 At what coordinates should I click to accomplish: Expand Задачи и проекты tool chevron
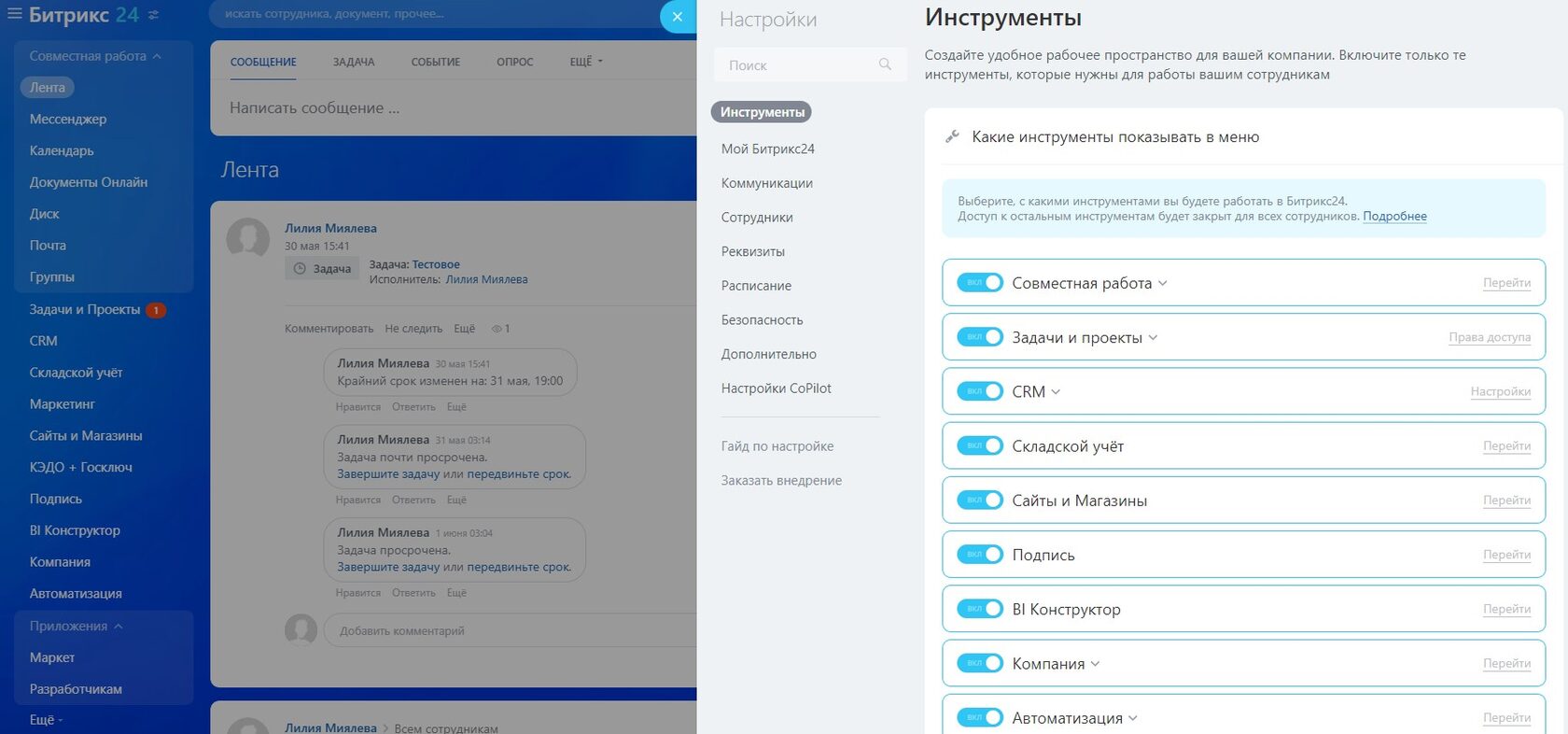(x=1153, y=337)
